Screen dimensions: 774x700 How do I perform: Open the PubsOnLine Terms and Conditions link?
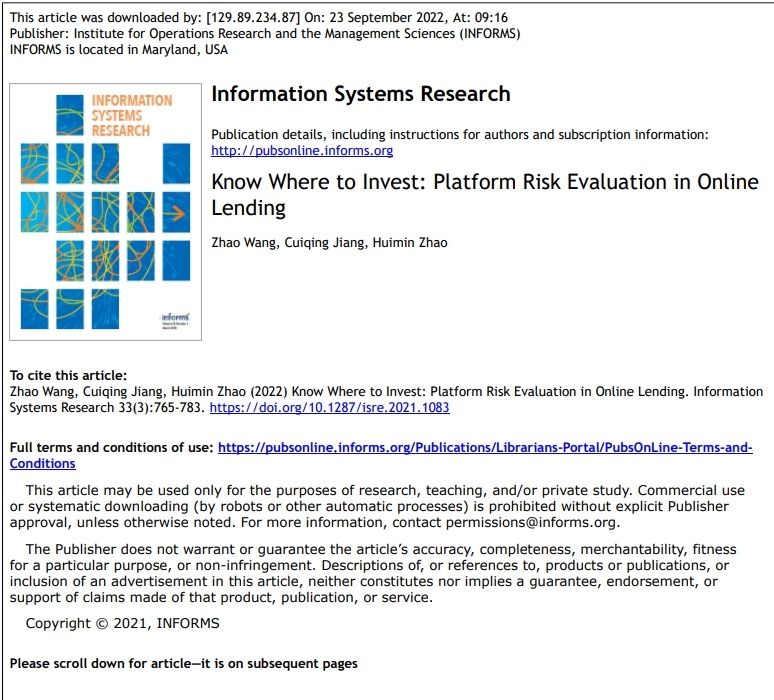[381, 455]
